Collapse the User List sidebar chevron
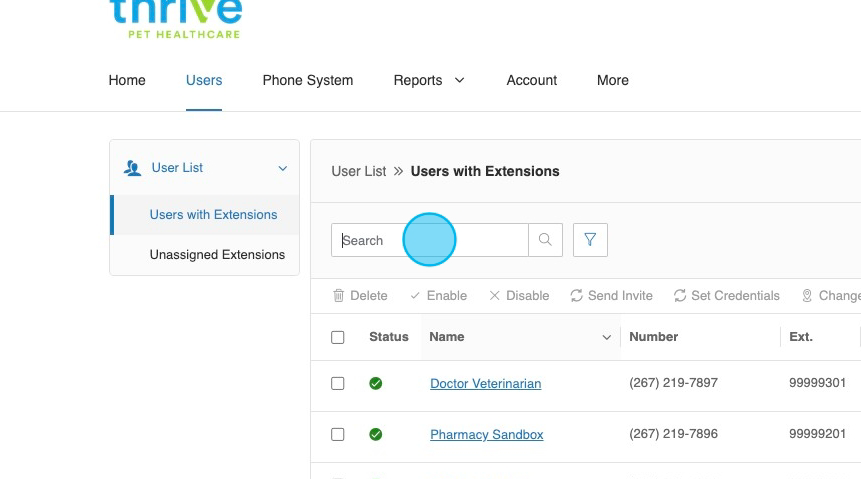This screenshot has width=861, height=479. [x=282, y=169]
